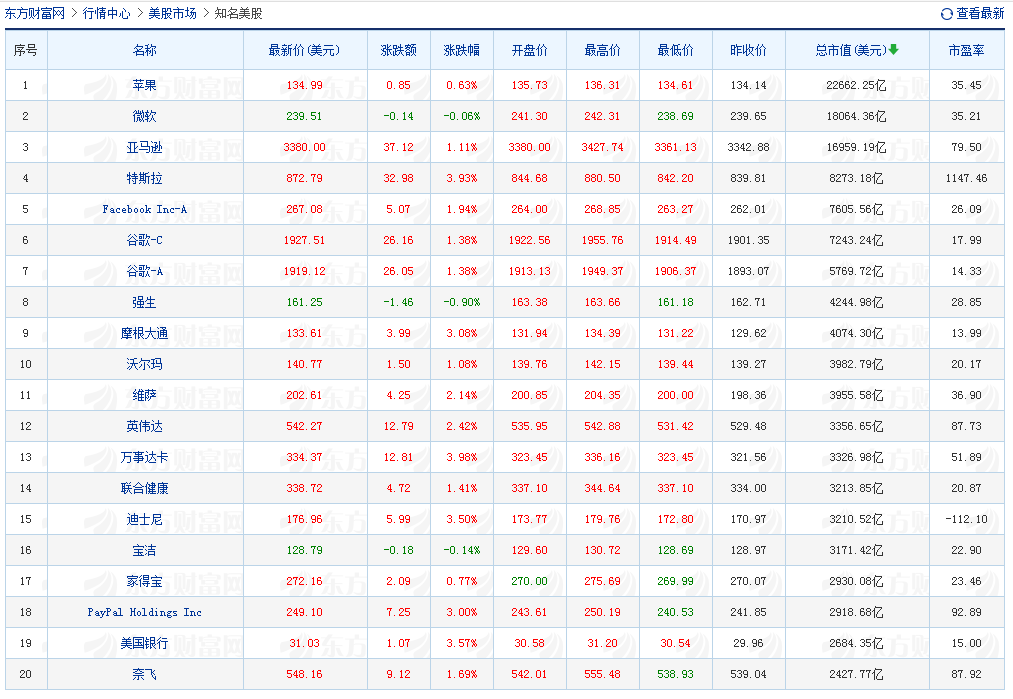This screenshot has width=1013, height=699.
Task: Click 谷歌-C latest price 1927.51
Action: coord(304,240)
